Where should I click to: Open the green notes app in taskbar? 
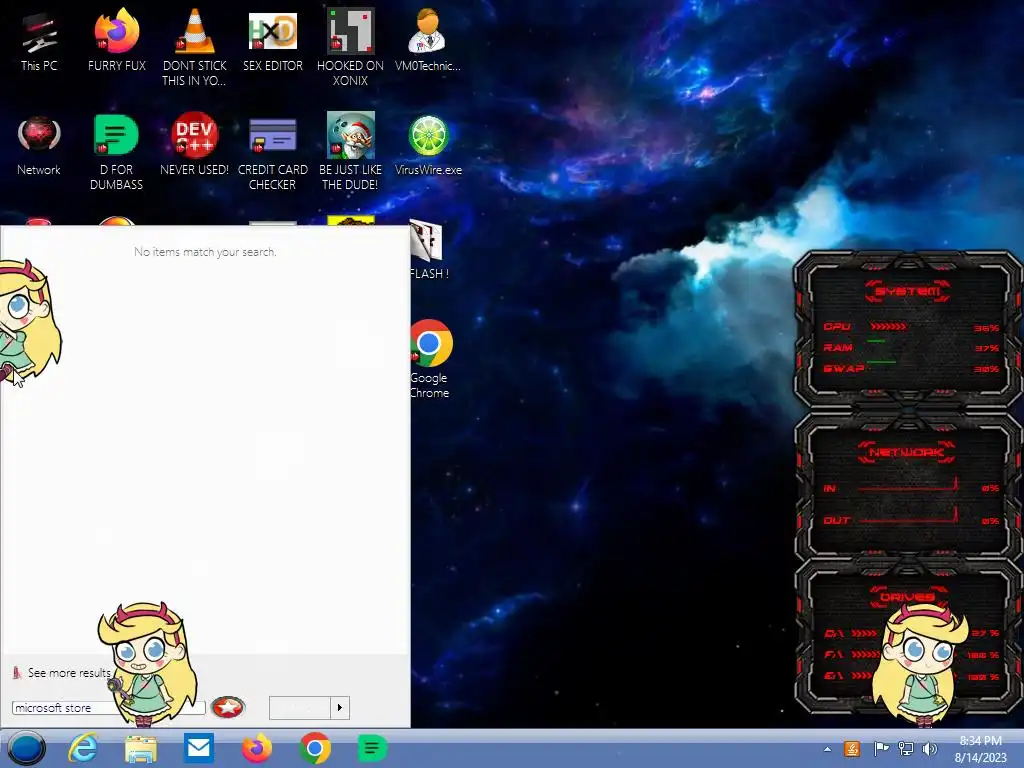pyautogui.click(x=372, y=748)
